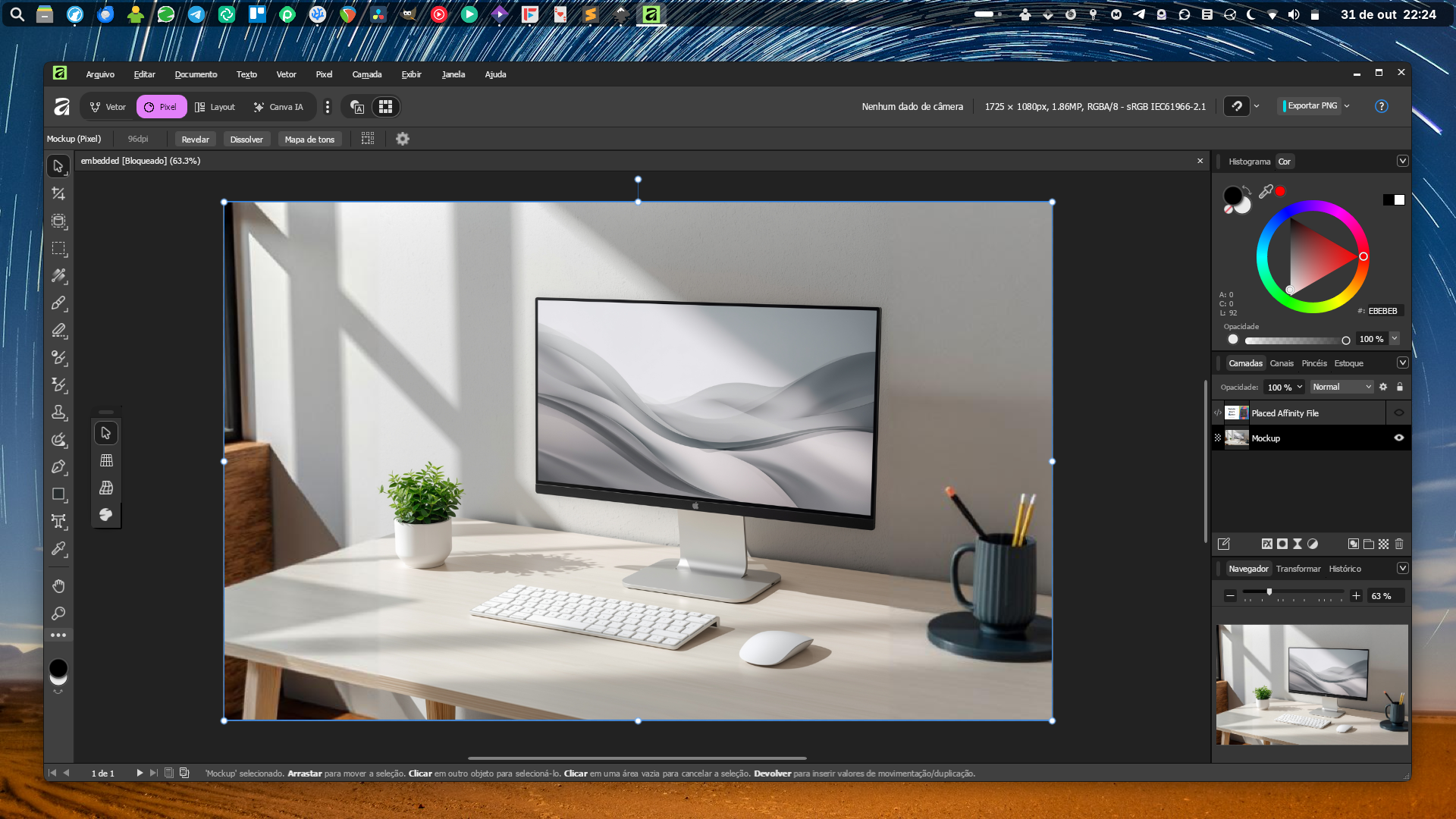Select the Crop tool in toolbar
Screen dimensions: 1456x819
(58, 193)
